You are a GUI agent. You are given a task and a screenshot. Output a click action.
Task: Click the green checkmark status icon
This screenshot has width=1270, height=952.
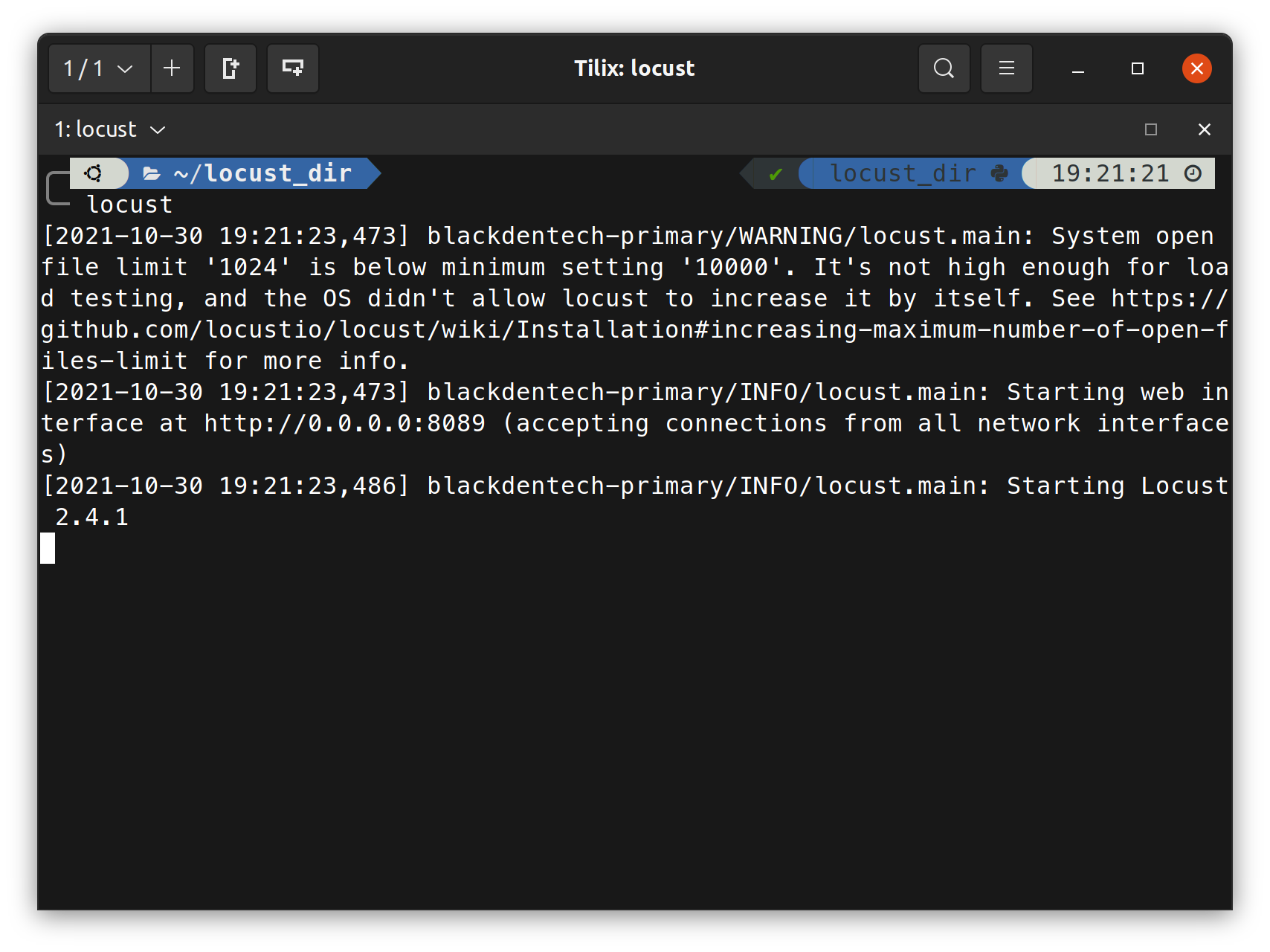point(776,174)
